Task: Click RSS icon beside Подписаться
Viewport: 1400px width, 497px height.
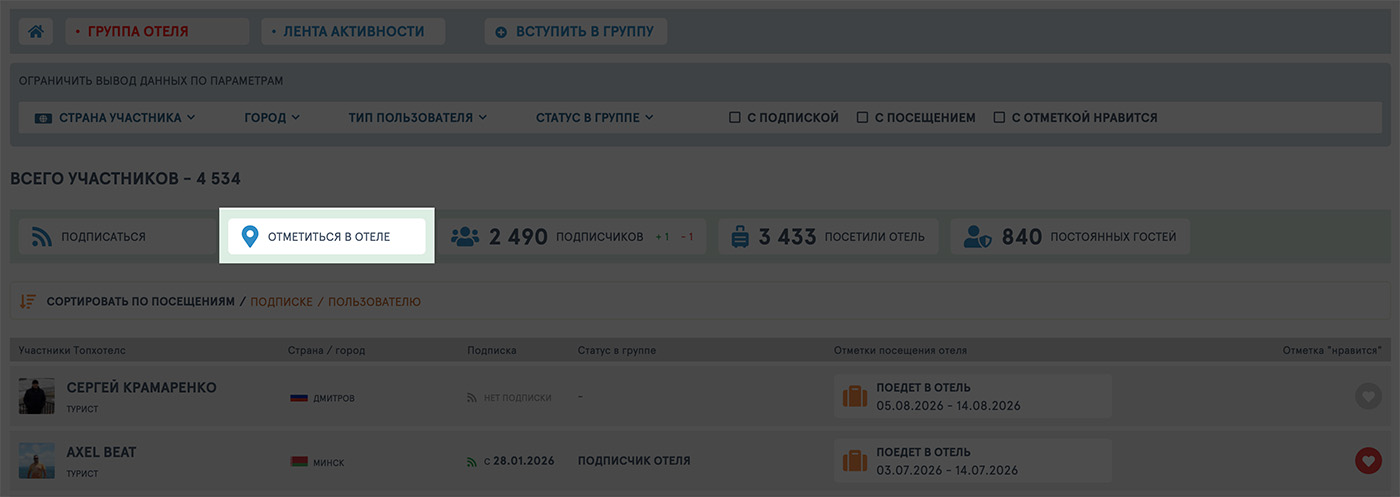Action: pyautogui.click(x=41, y=237)
